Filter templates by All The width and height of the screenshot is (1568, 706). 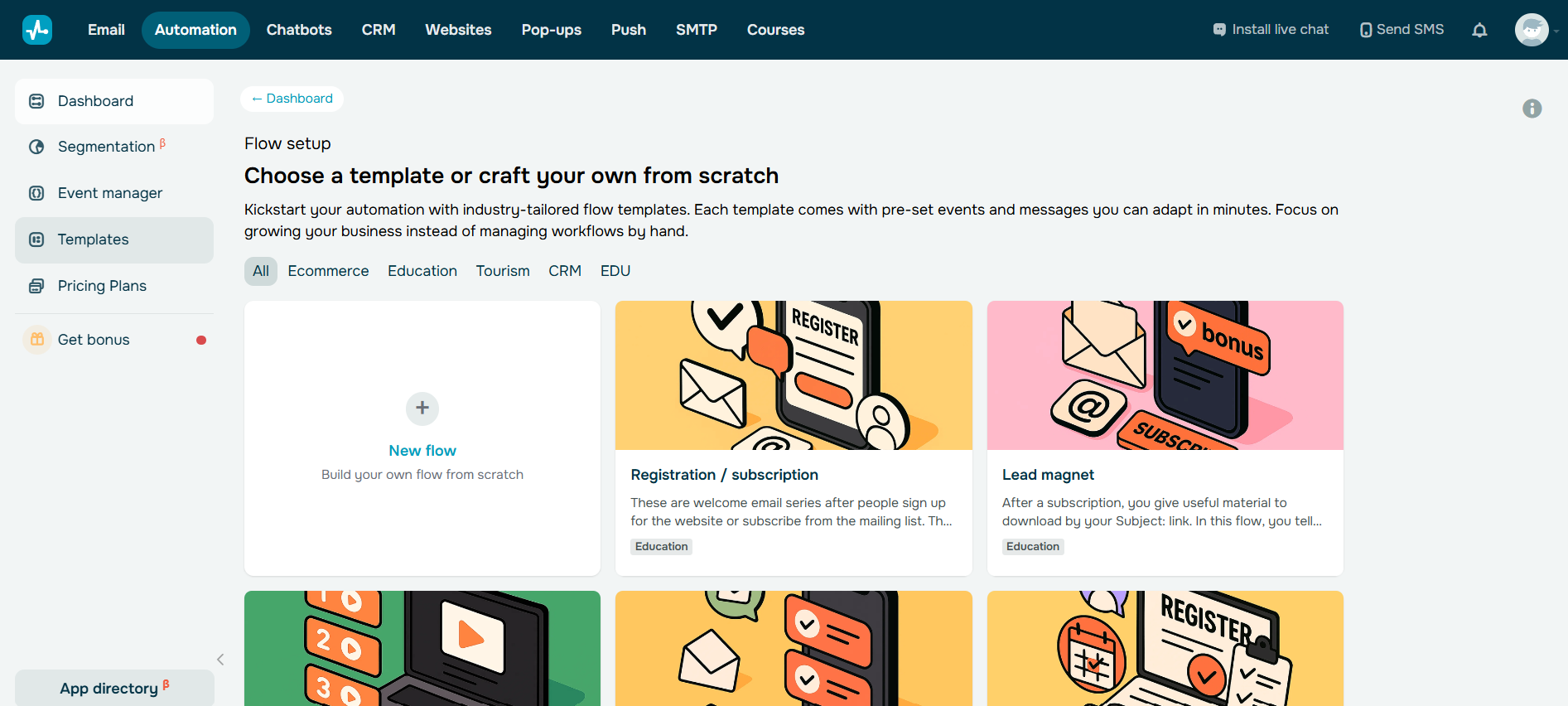(x=261, y=271)
